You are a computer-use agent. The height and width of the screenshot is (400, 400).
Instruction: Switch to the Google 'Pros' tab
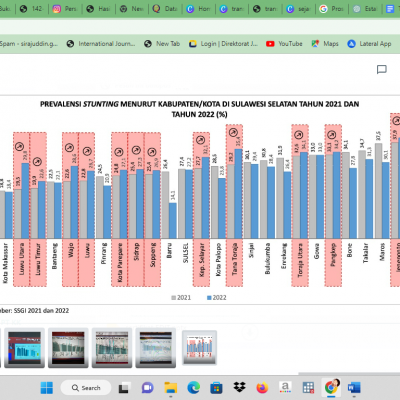point(332,9)
